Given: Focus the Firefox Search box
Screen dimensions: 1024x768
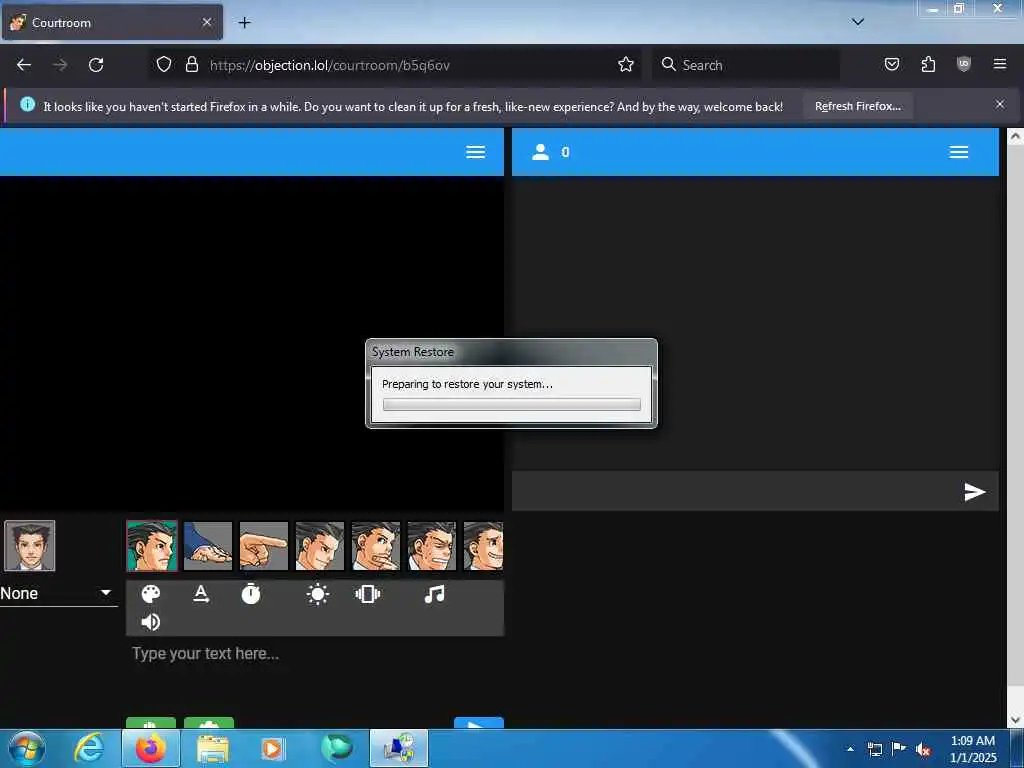Looking at the screenshot, I should pyautogui.click(x=746, y=65).
